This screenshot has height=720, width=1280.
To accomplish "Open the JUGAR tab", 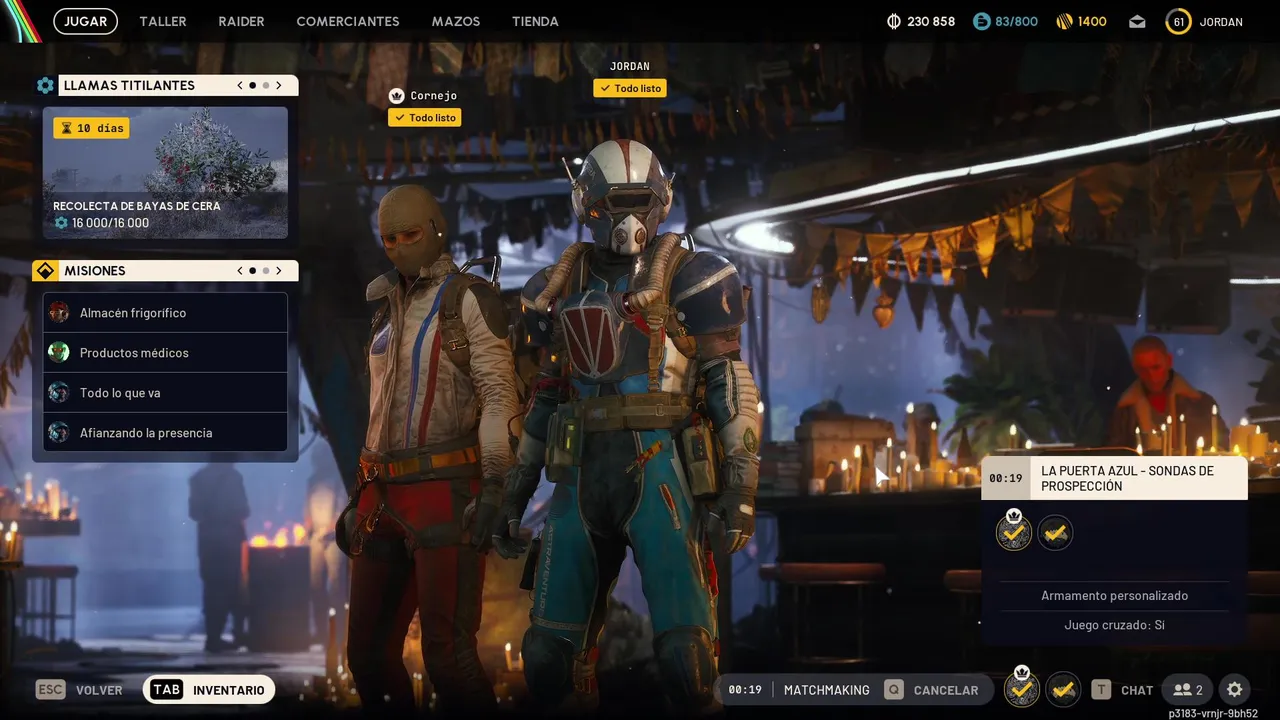I will [x=85, y=21].
